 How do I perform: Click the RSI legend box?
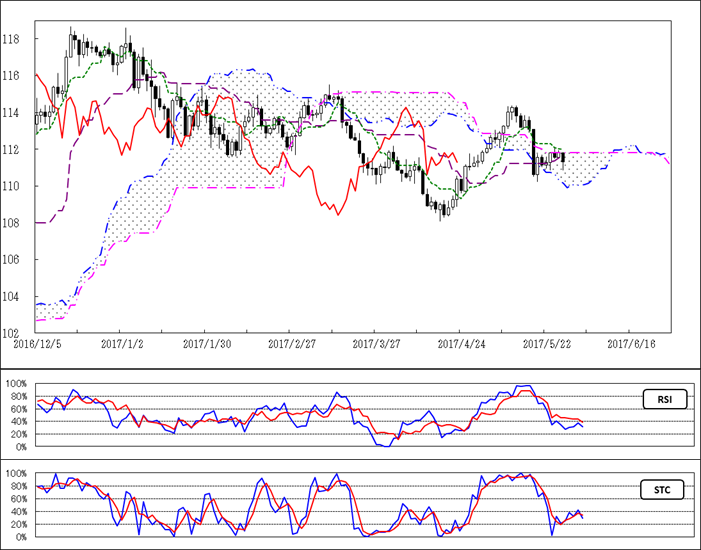(x=662, y=400)
